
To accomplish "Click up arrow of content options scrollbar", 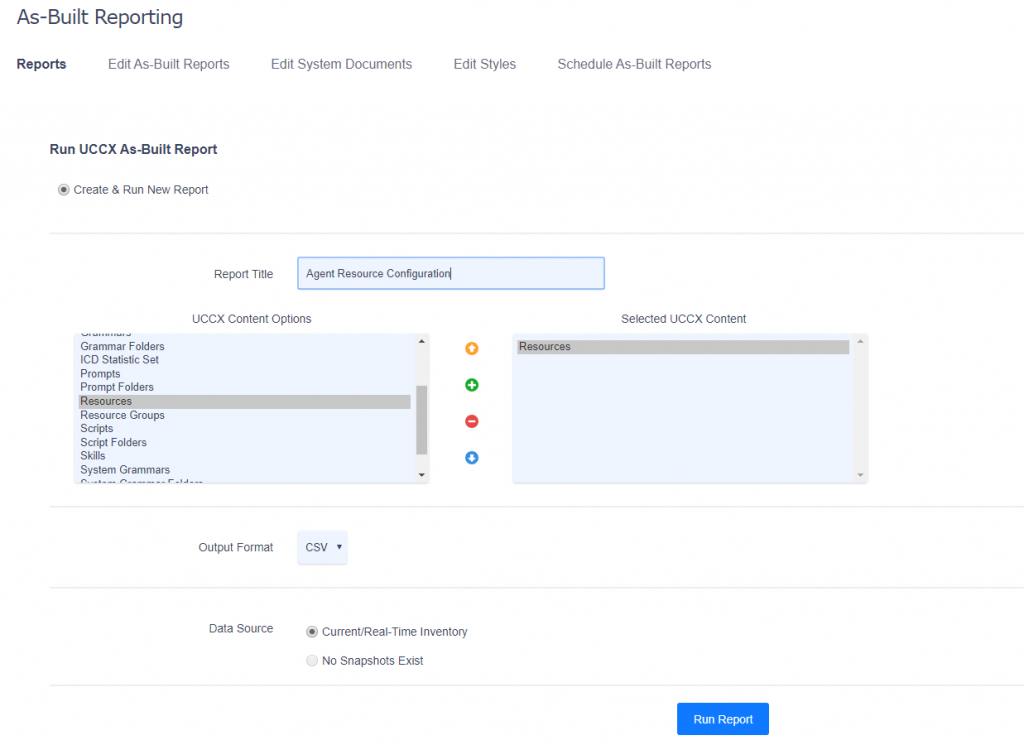I will 422,341.
